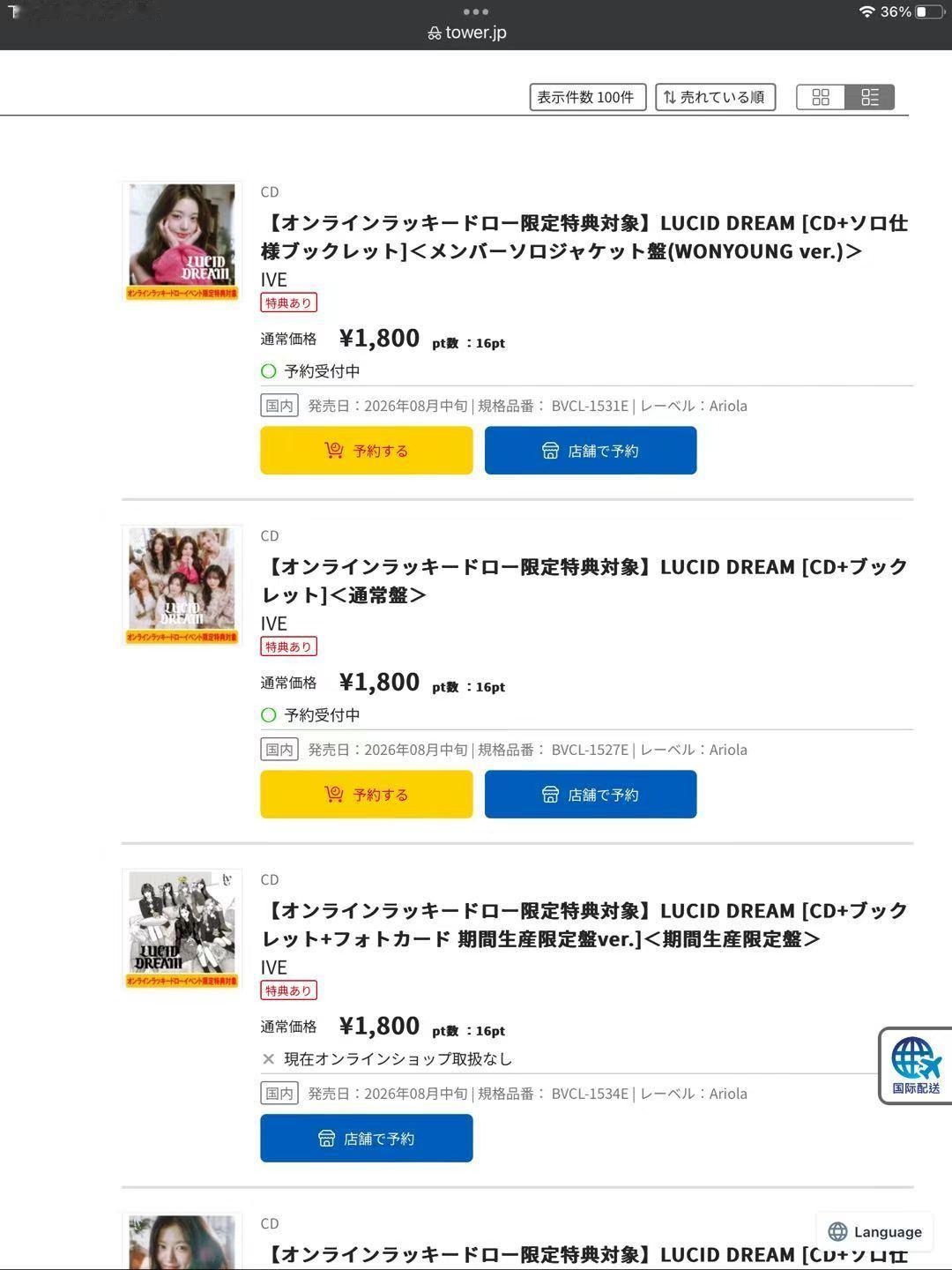
Task: Open the 表示件数 100件 dropdown
Action: pos(588,97)
